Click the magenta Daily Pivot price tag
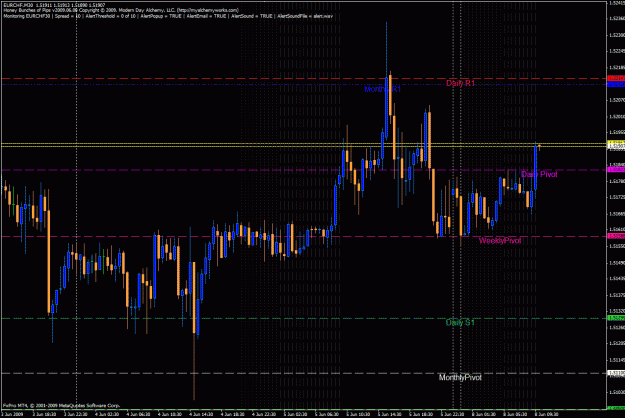Screen dimensions: 625x418 [x=616, y=170]
